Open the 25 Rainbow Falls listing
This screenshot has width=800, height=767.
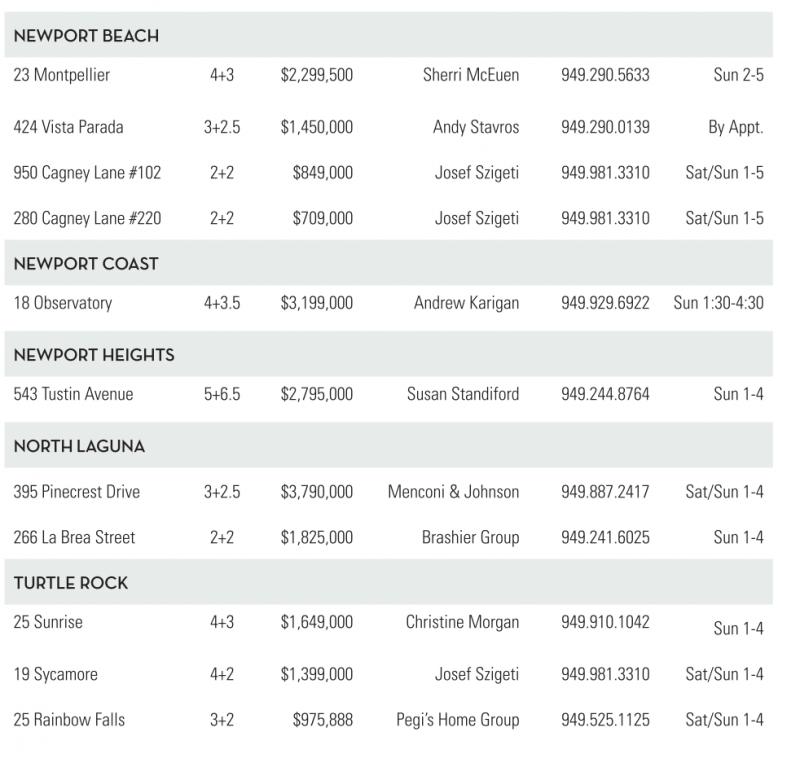point(69,719)
